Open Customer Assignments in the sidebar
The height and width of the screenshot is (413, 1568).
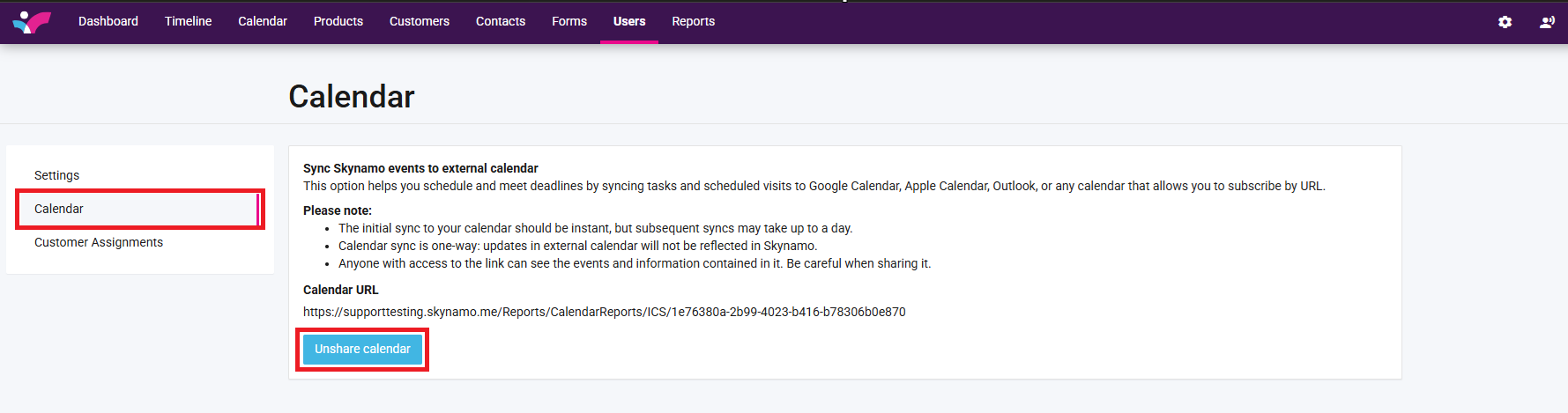pos(99,242)
